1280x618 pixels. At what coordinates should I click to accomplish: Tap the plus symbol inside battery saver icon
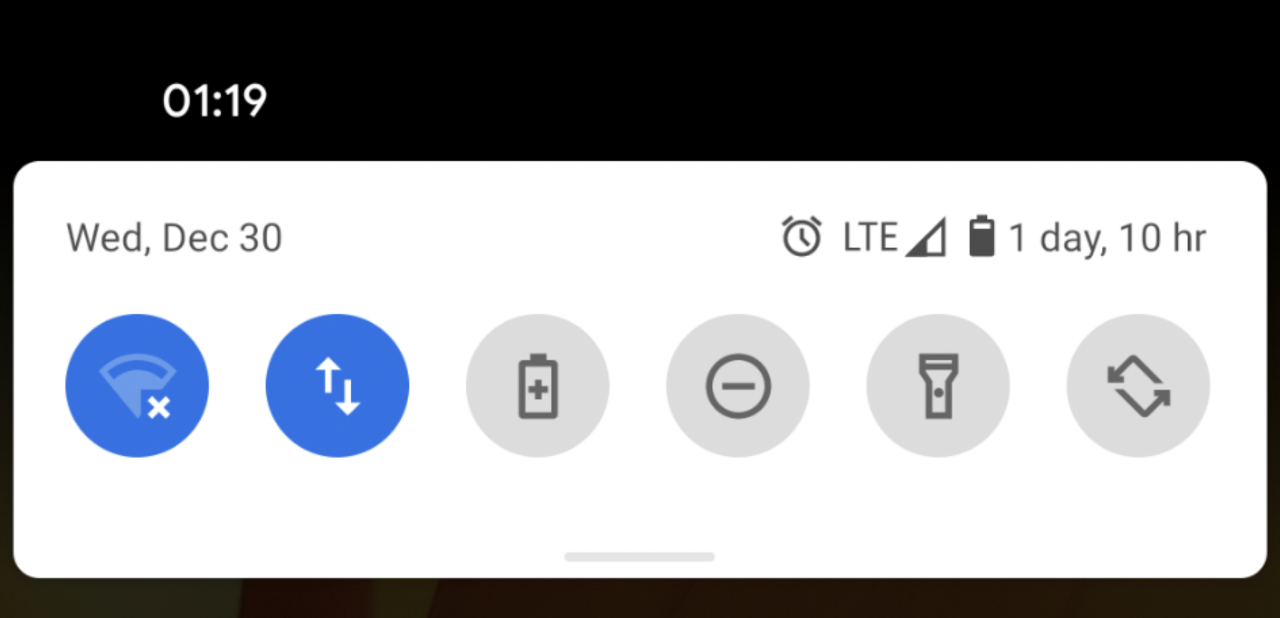[538, 391]
